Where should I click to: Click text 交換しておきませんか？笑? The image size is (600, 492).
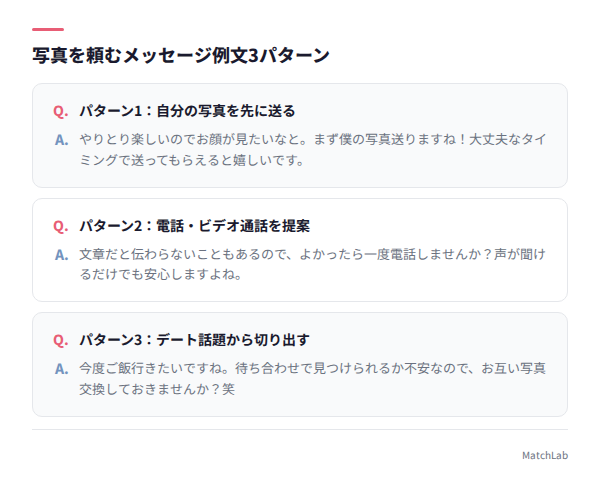[x=157, y=389]
